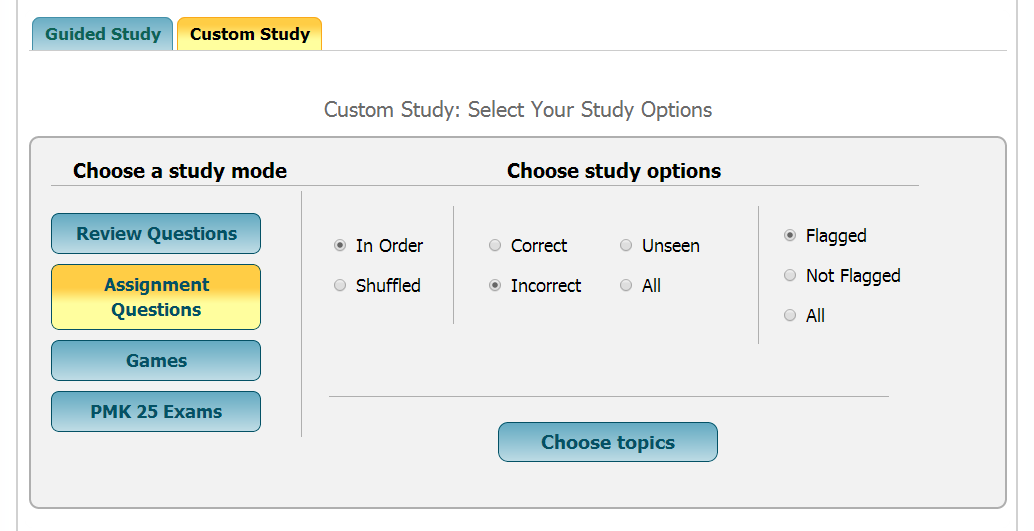The width and height of the screenshot is (1034, 531).
Task: Choose the Assignment Questions mode button
Action: point(156,297)
